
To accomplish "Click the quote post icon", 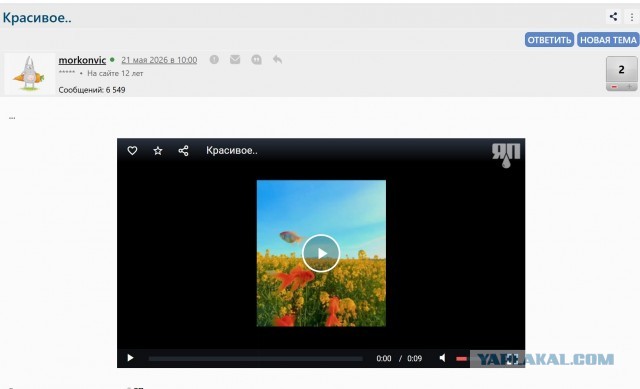I will [256, 60].
